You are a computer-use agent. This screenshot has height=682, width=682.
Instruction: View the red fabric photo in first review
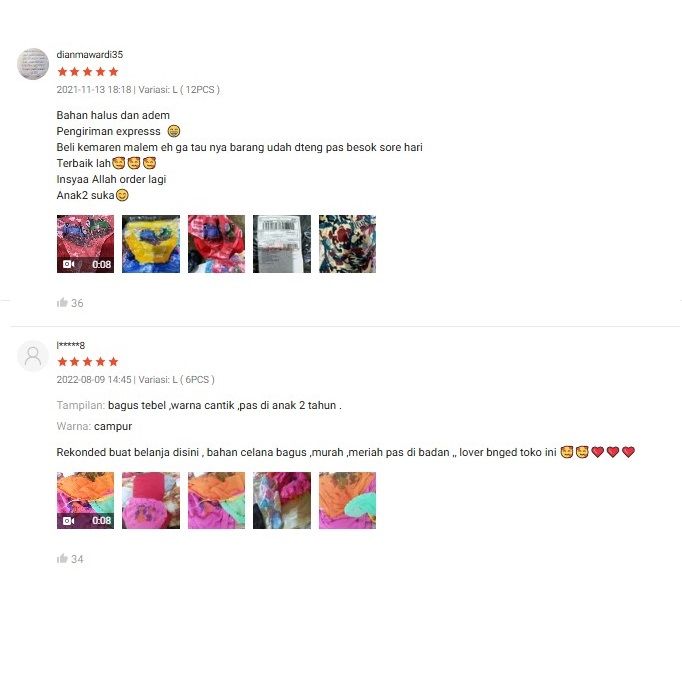(x=216, y=244)
